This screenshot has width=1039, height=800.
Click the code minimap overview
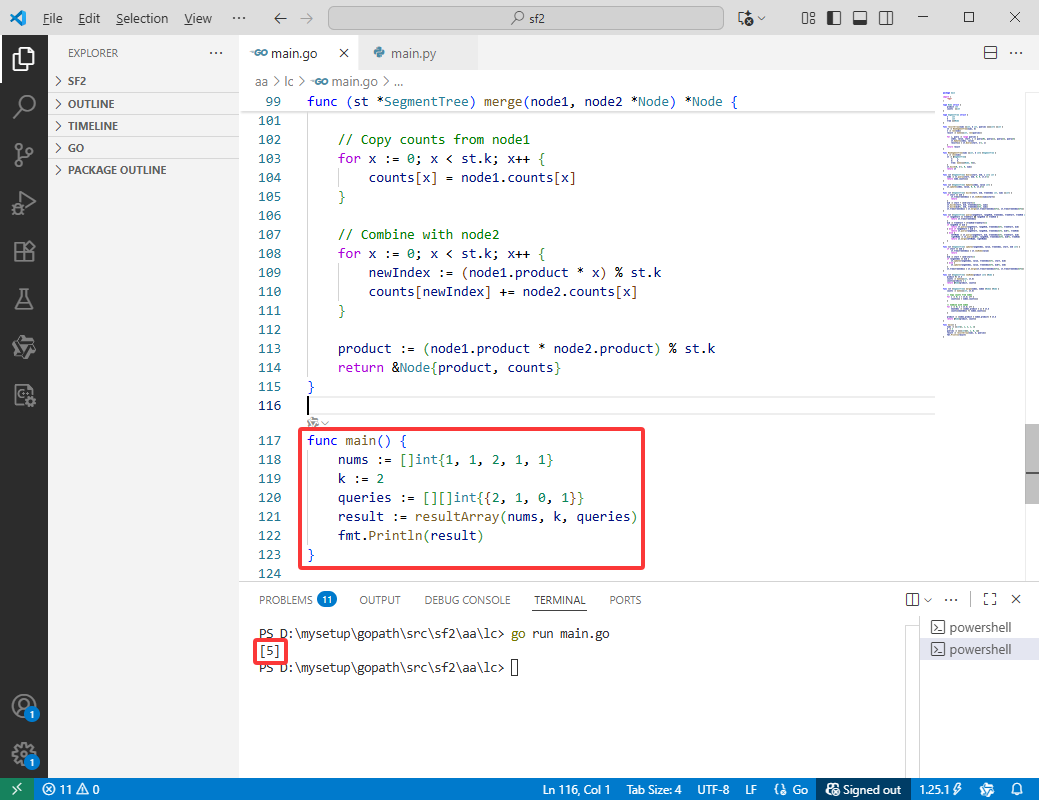click(981, 215)
